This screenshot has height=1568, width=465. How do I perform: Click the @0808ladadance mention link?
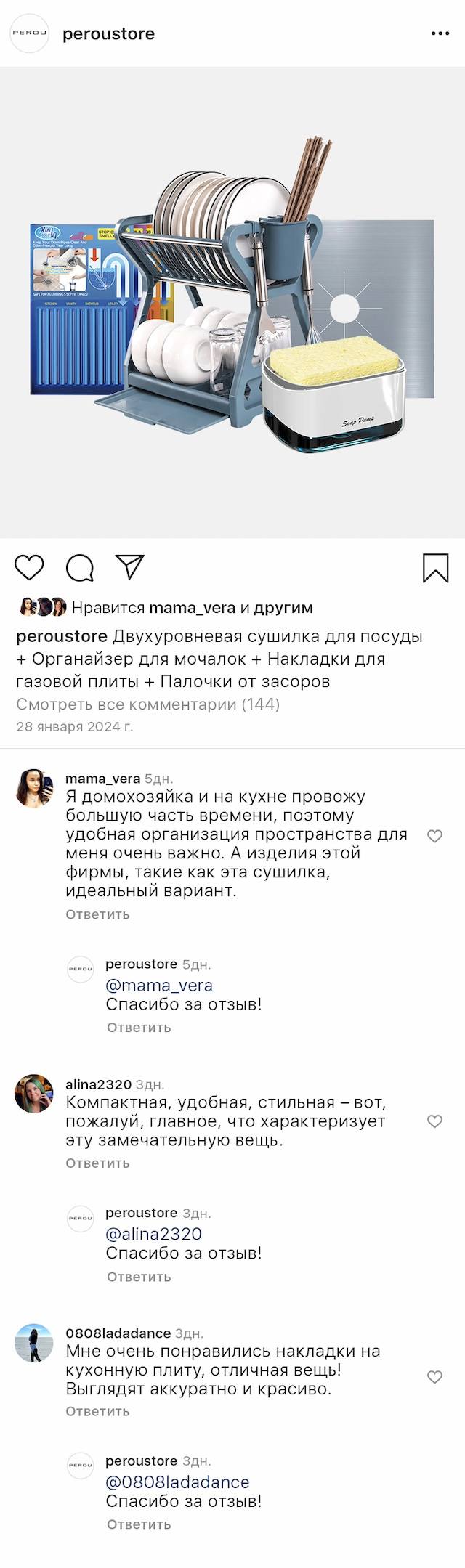point(177,1482)
